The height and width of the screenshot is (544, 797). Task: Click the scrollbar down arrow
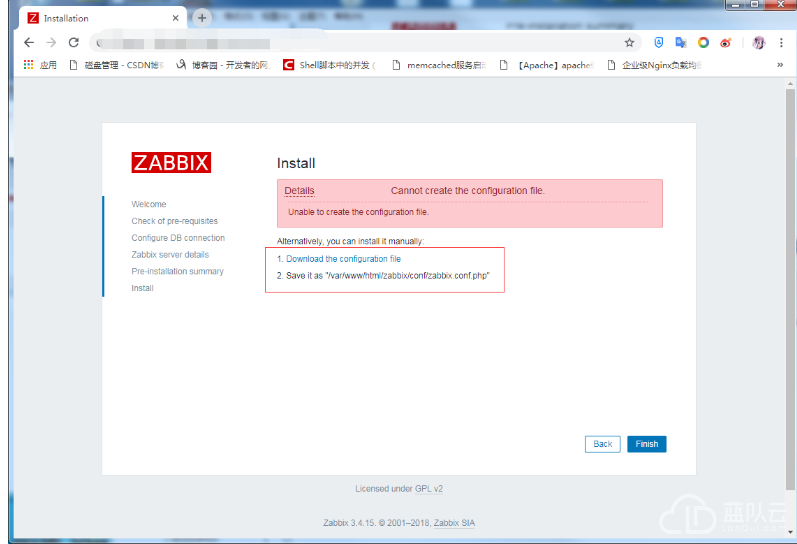(790, 532)
